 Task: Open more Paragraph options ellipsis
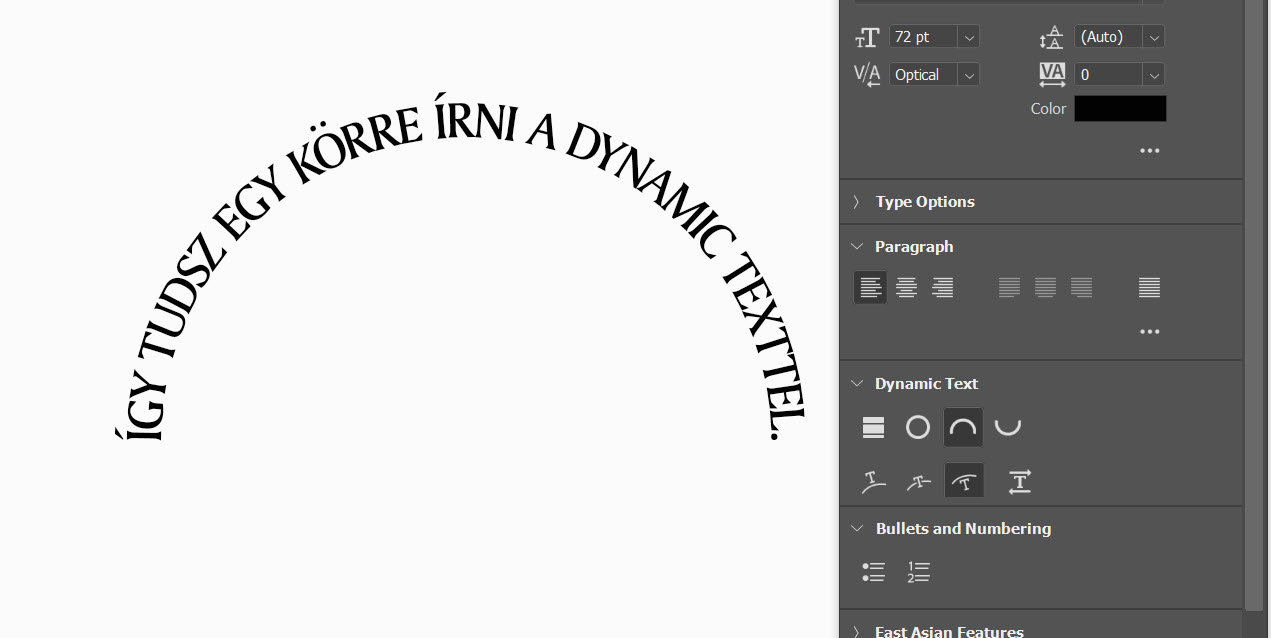(x=1149, y=332)
